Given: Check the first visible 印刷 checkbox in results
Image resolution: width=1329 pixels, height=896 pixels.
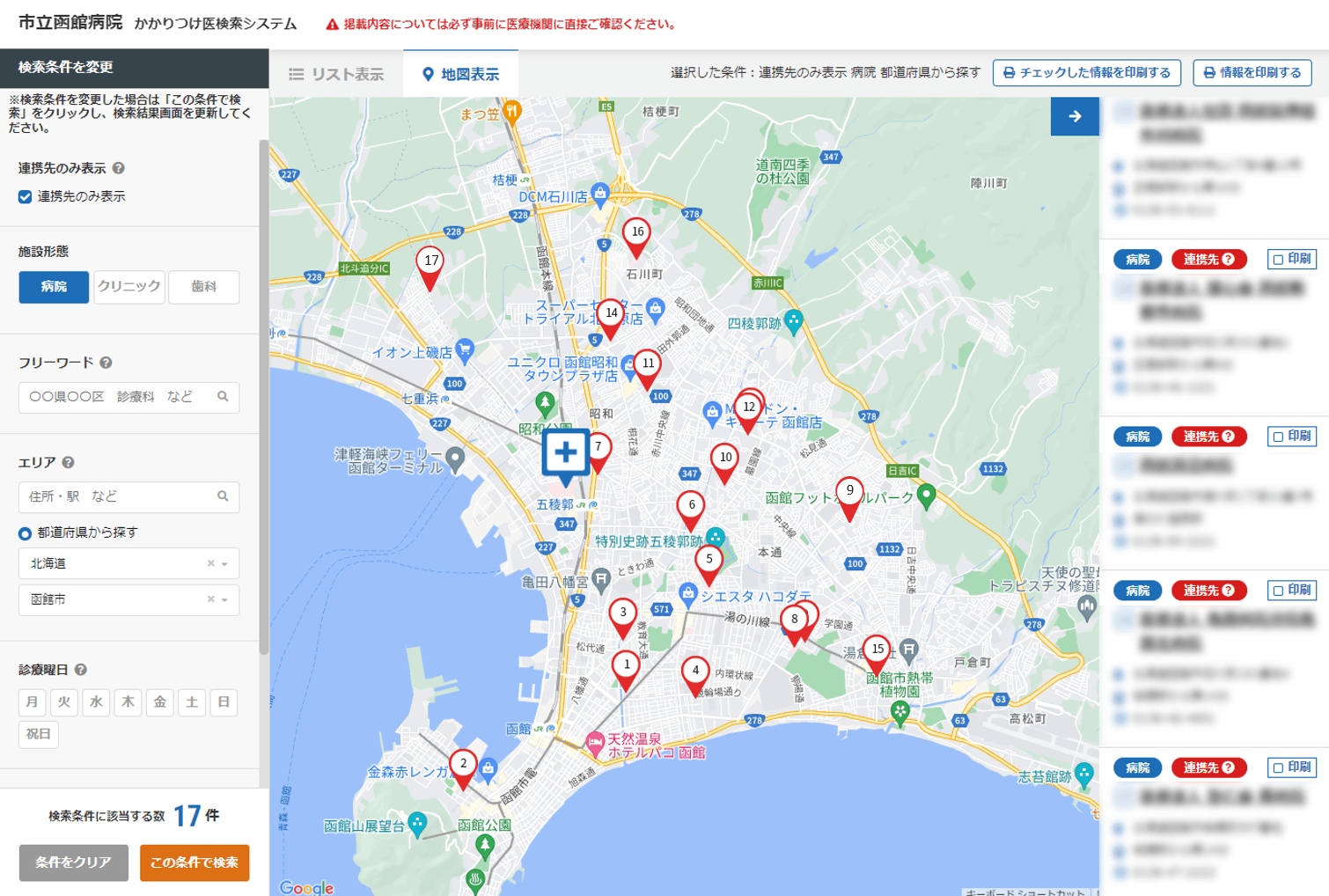Looking at the screenshot, I should click(1278, 260).
